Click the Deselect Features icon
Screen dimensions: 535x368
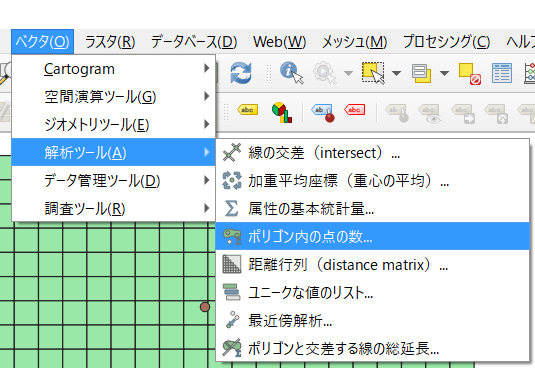470,74
